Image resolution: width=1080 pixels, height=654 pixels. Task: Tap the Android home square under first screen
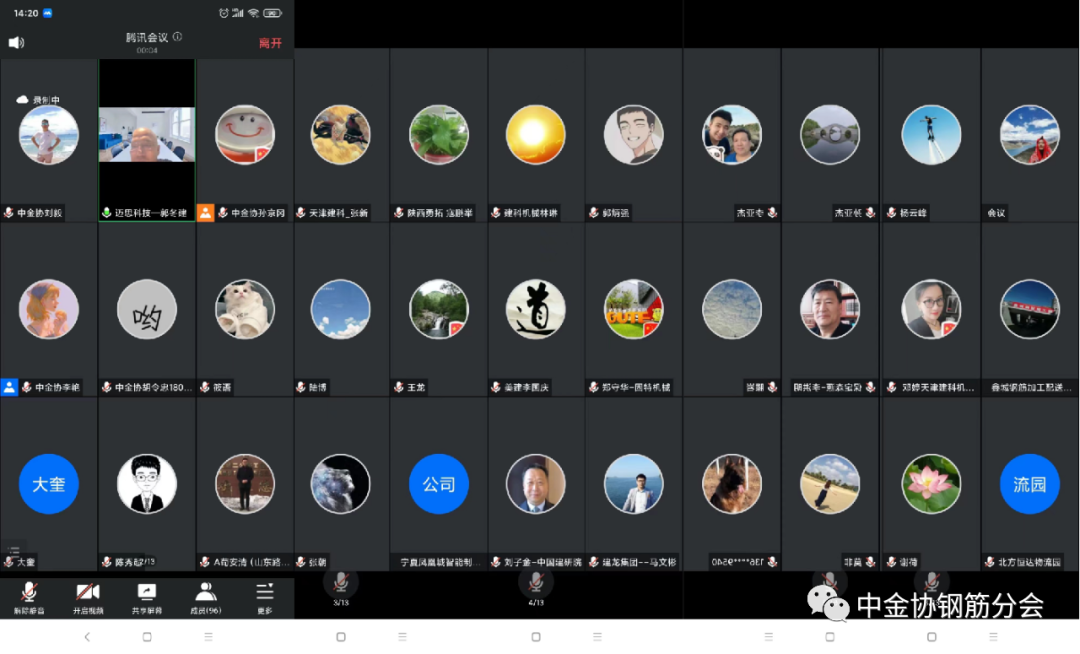click(x=147, y=637)
